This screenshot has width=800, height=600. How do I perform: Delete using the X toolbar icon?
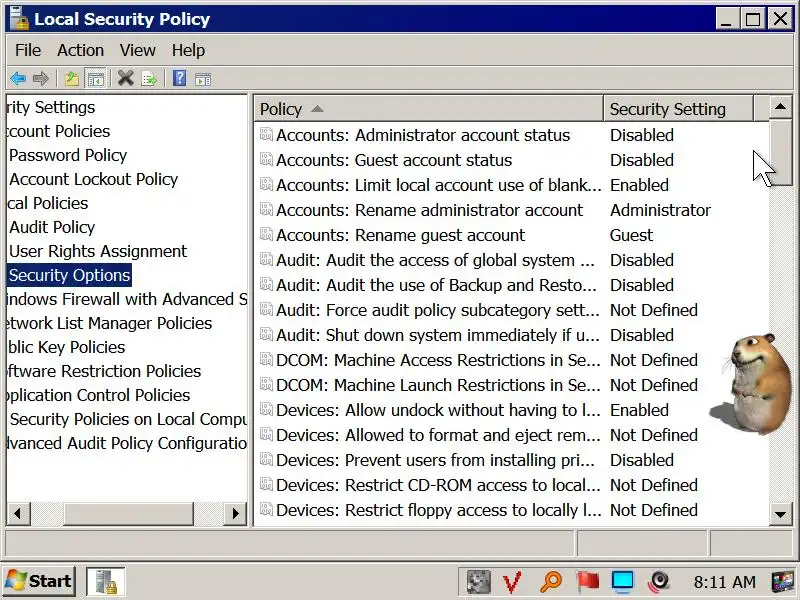point(126,79)
